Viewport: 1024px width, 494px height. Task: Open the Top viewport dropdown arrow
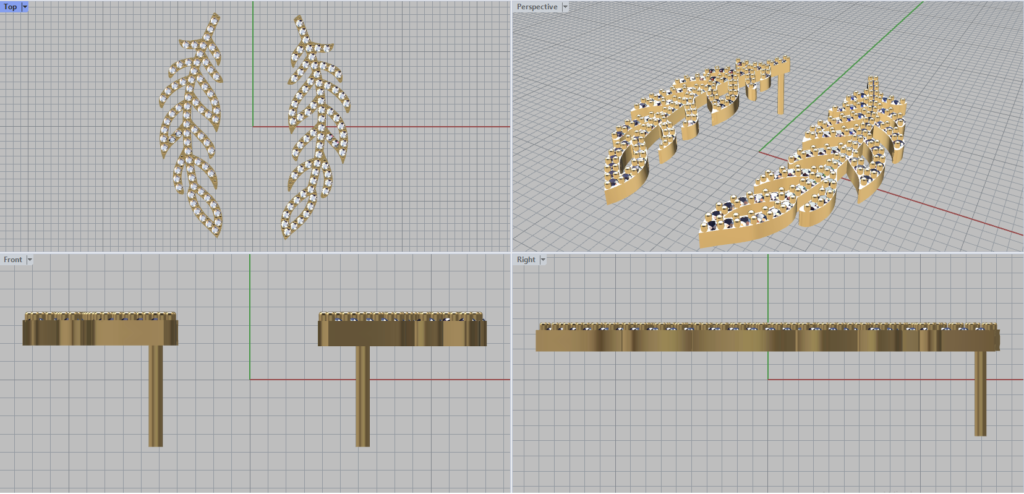pyautogui.click(x=25, y=7)
